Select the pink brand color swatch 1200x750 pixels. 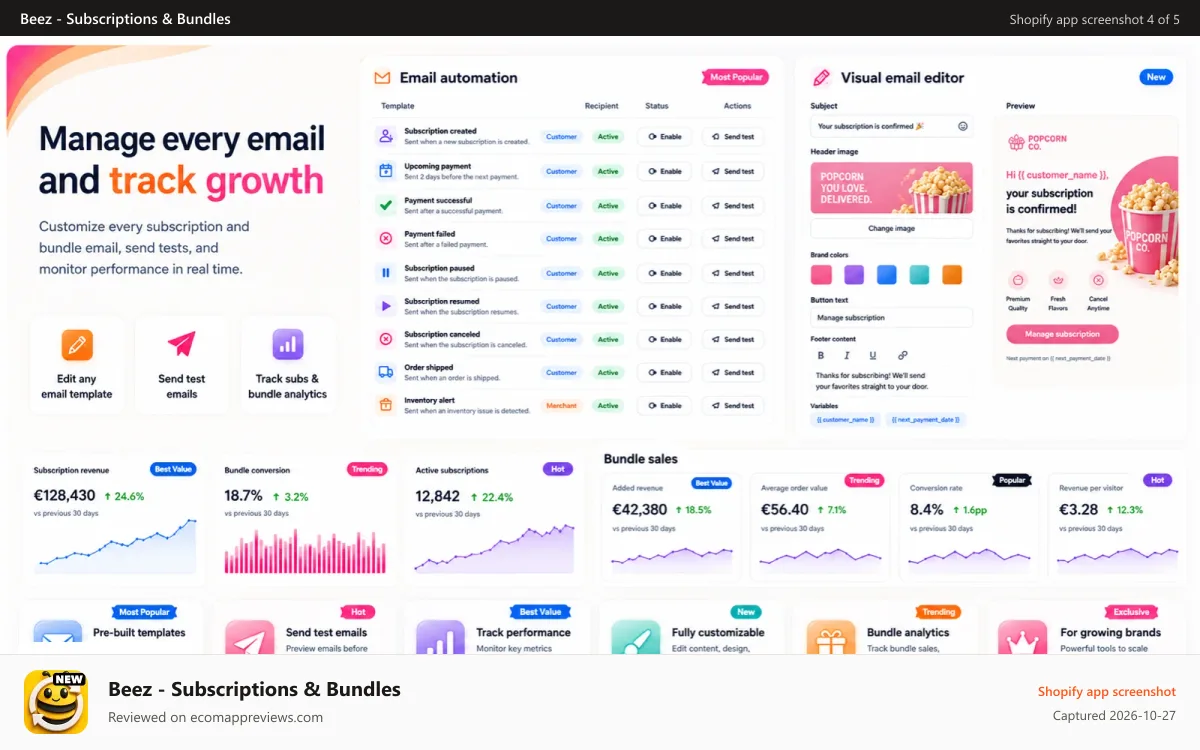(x=821, y=275)
